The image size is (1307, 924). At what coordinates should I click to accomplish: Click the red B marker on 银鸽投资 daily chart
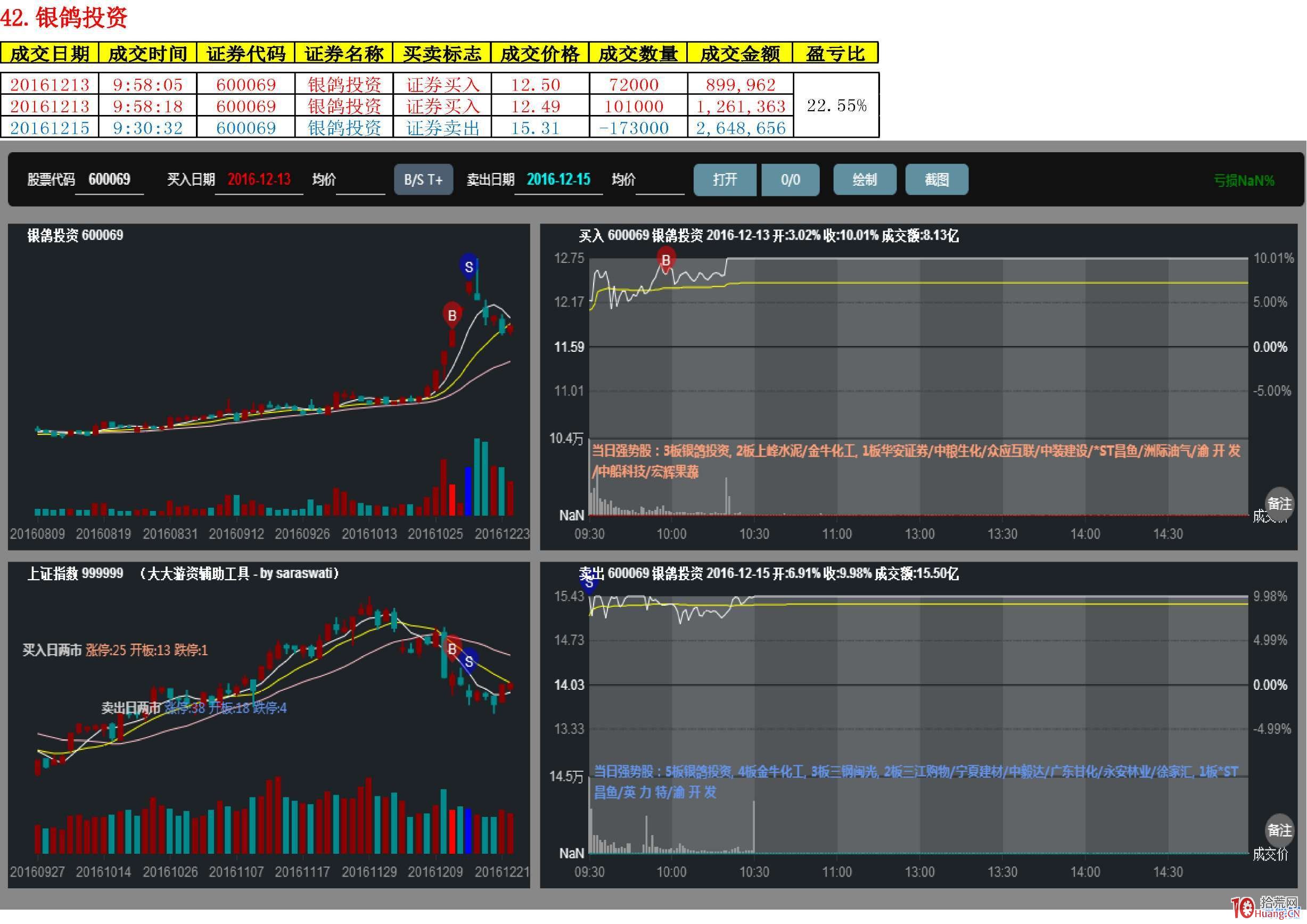click(x=452, y=315)
